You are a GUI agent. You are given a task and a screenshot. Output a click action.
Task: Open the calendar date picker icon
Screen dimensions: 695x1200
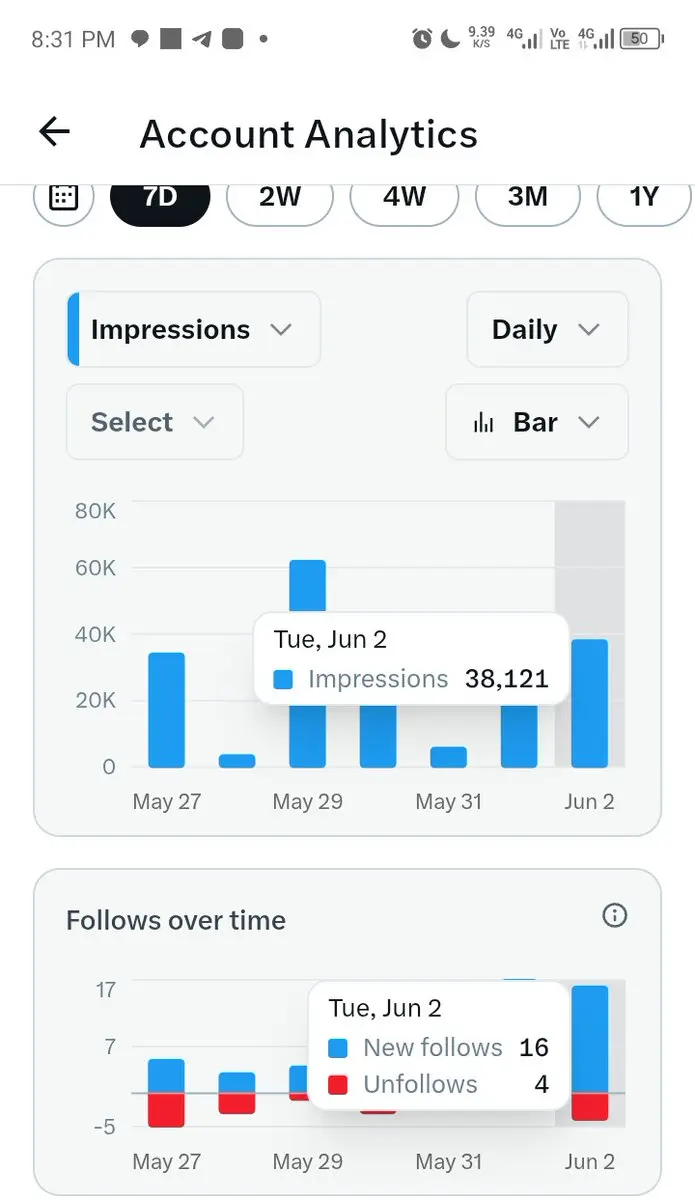click(63, 196)
